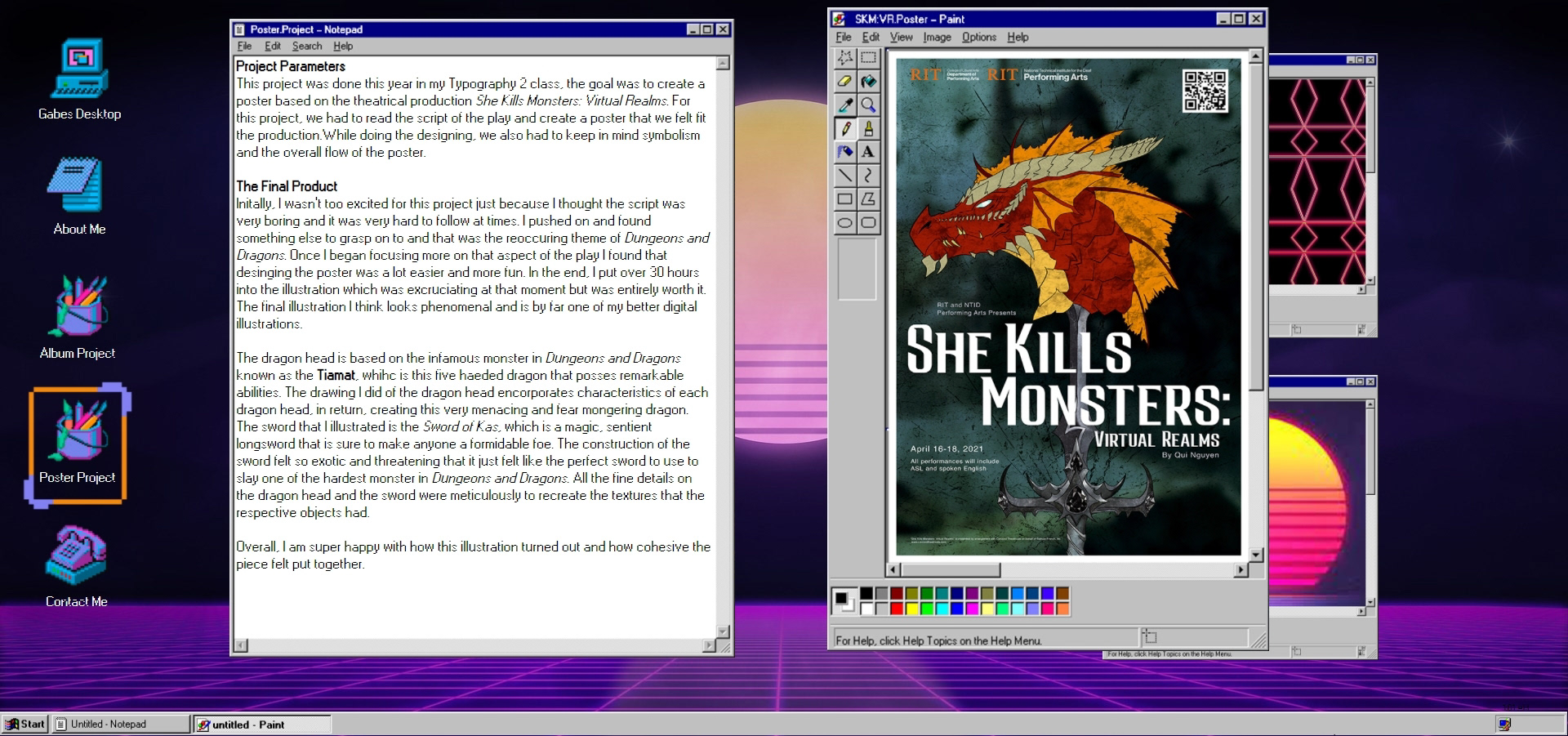Open the Paint Image menu

(937, 37)
